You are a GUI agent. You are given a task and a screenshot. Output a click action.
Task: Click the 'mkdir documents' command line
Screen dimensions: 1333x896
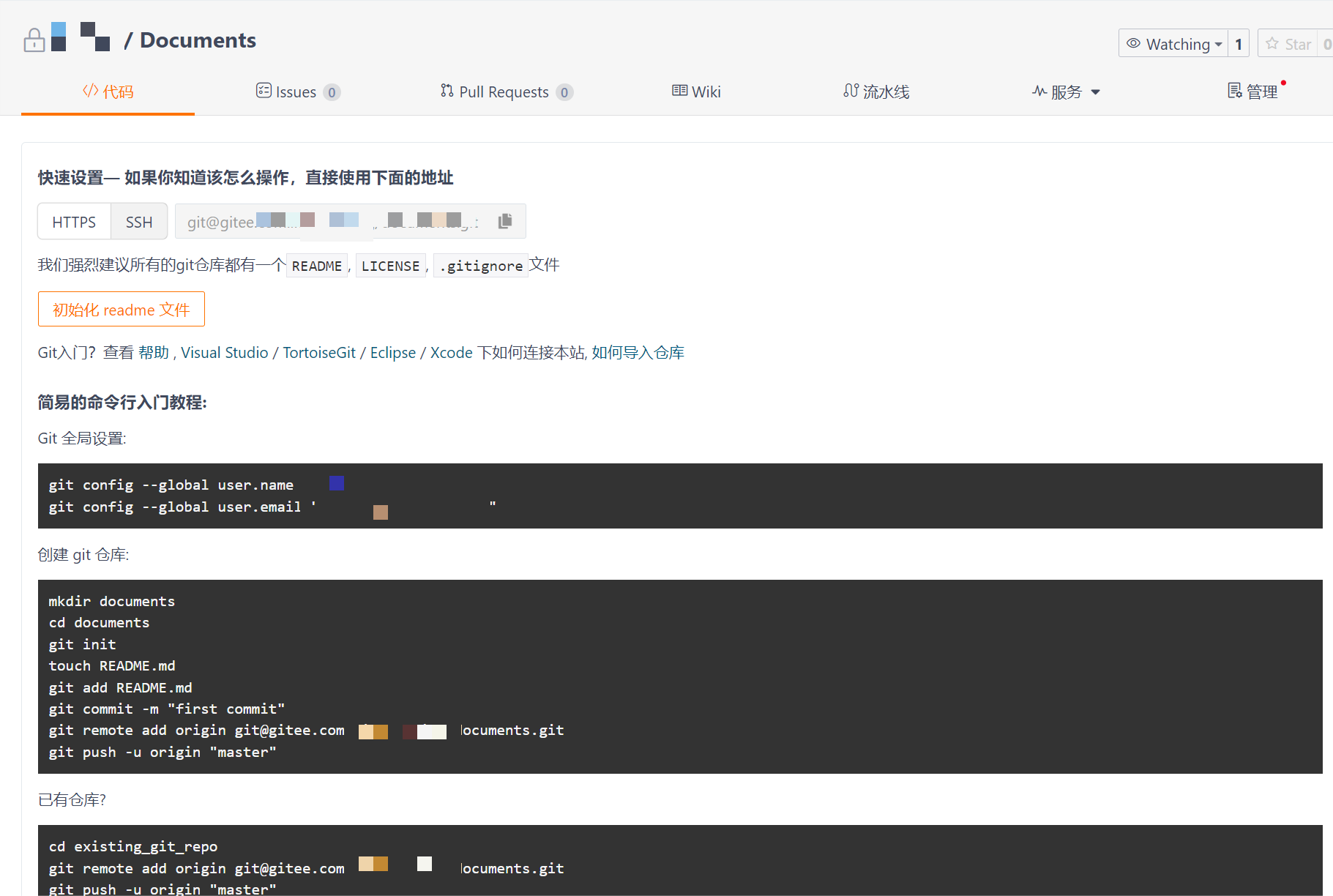coord(112,601)
